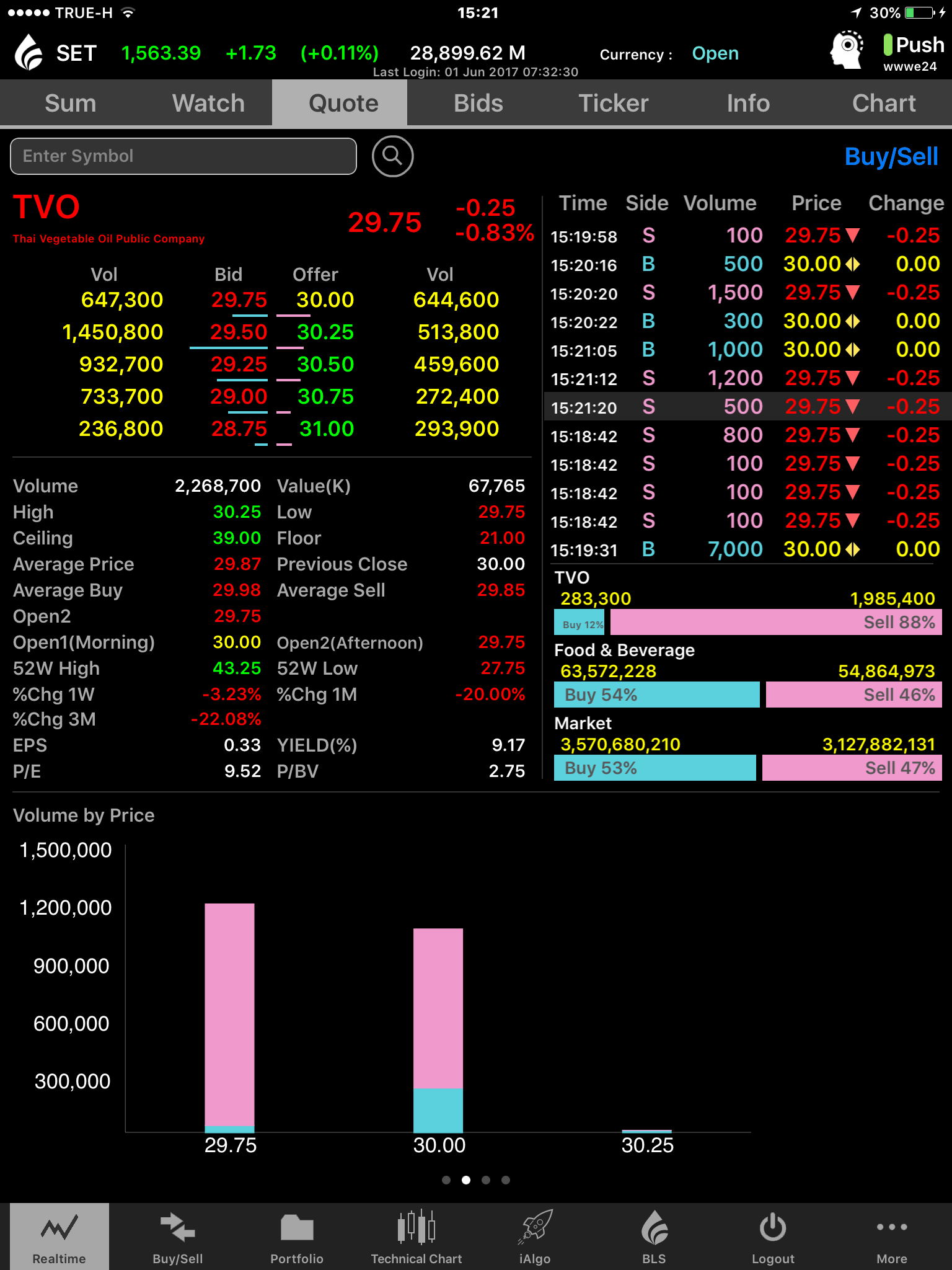This screenshot has height=1270, width=952.
Task: Tap Market Sell 47% bar
Action: (x=852, y=768)
